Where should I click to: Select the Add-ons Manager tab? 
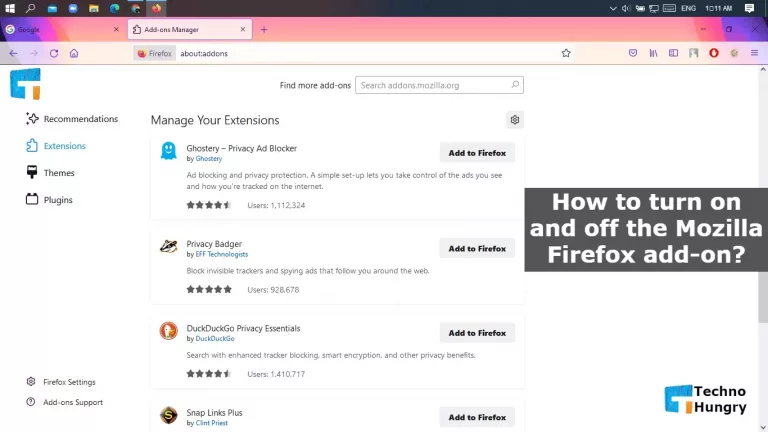pos(190,29)
